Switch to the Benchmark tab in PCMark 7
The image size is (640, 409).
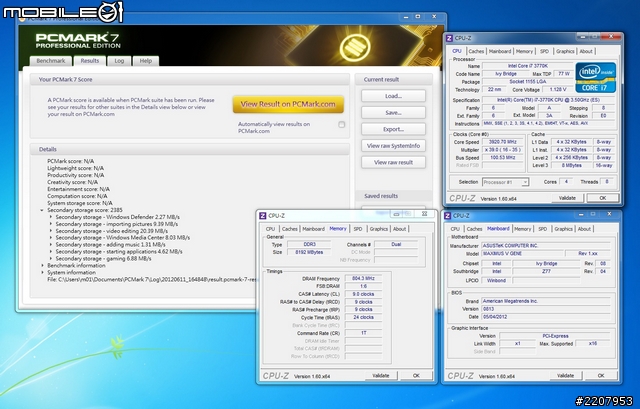coord(51,61)
